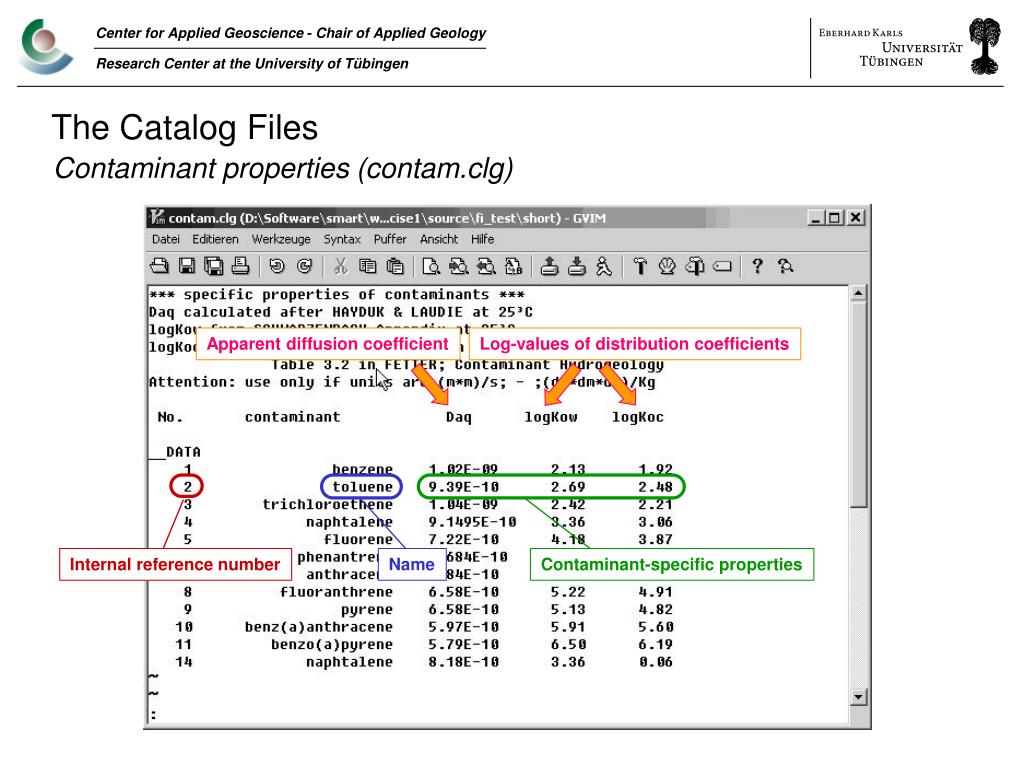Click the Redo toolbar icon

(304, 266)
